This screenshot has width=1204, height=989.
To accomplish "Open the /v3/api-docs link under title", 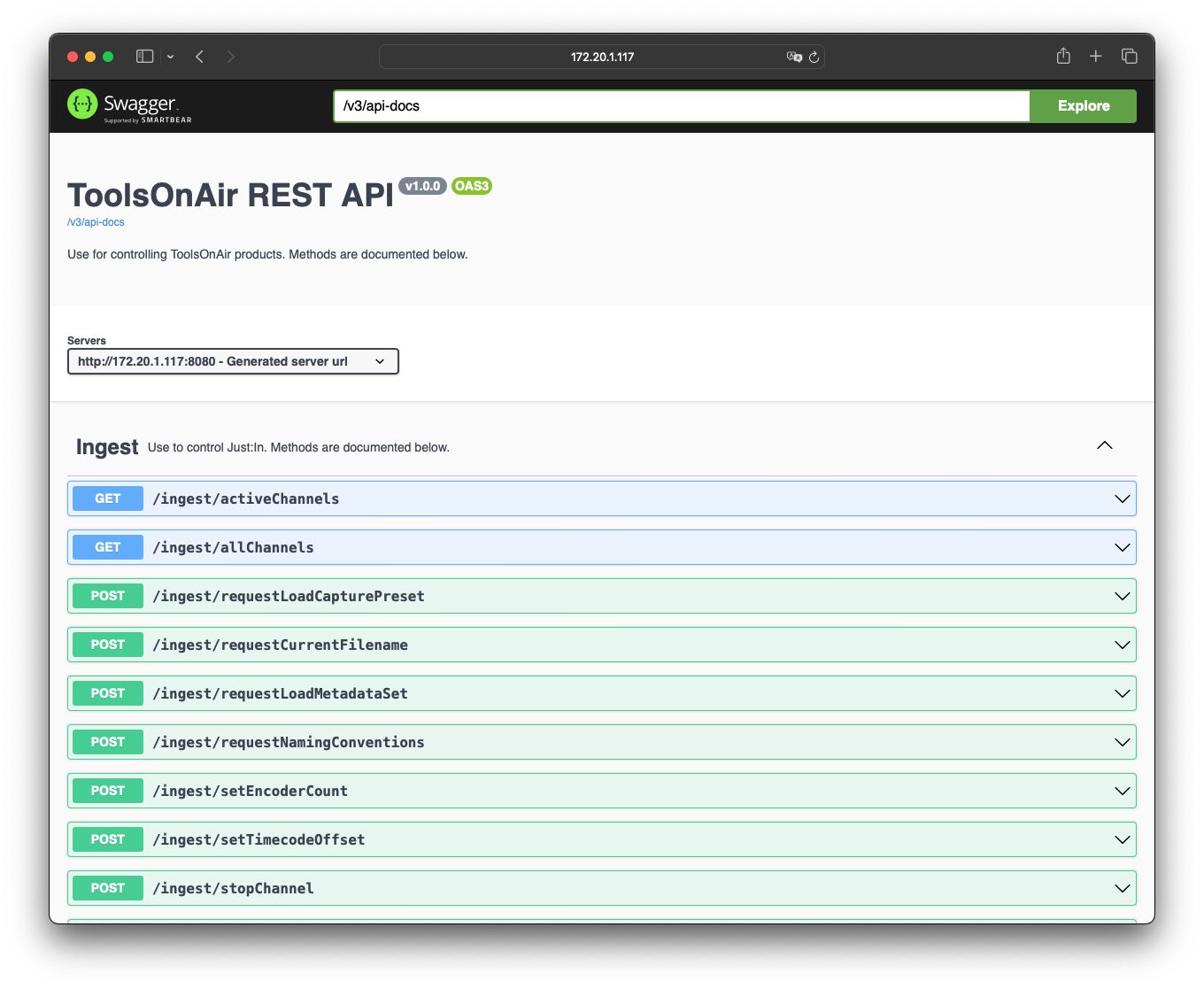I will click(96, 222).
